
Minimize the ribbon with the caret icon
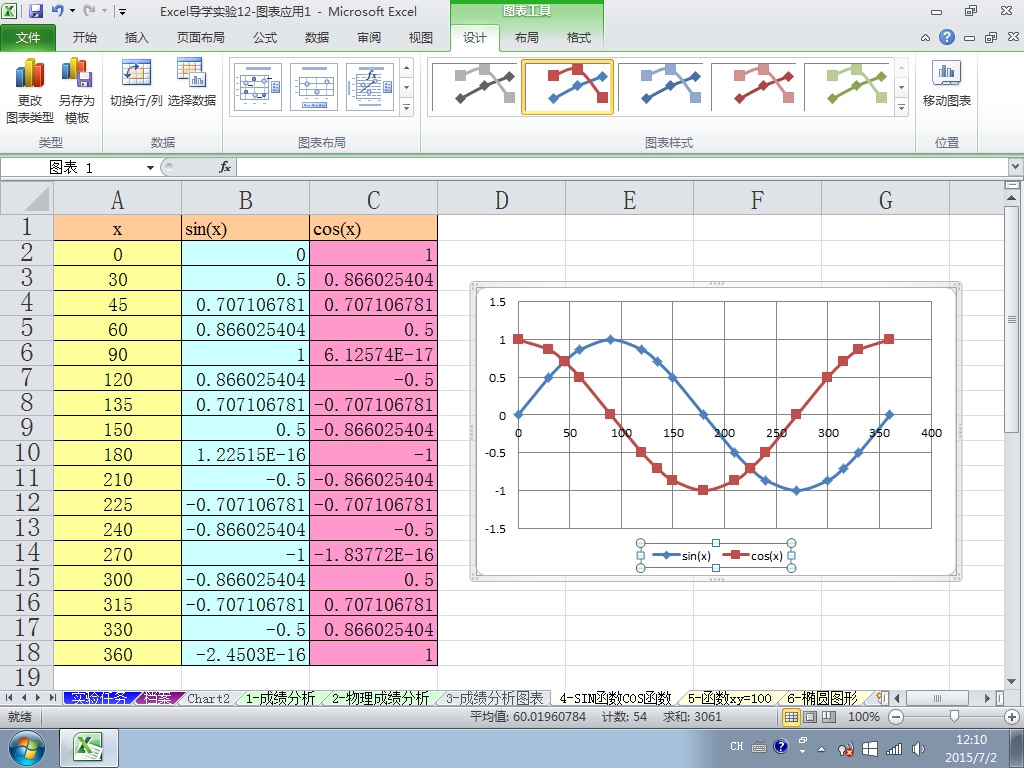coord(925,38)
